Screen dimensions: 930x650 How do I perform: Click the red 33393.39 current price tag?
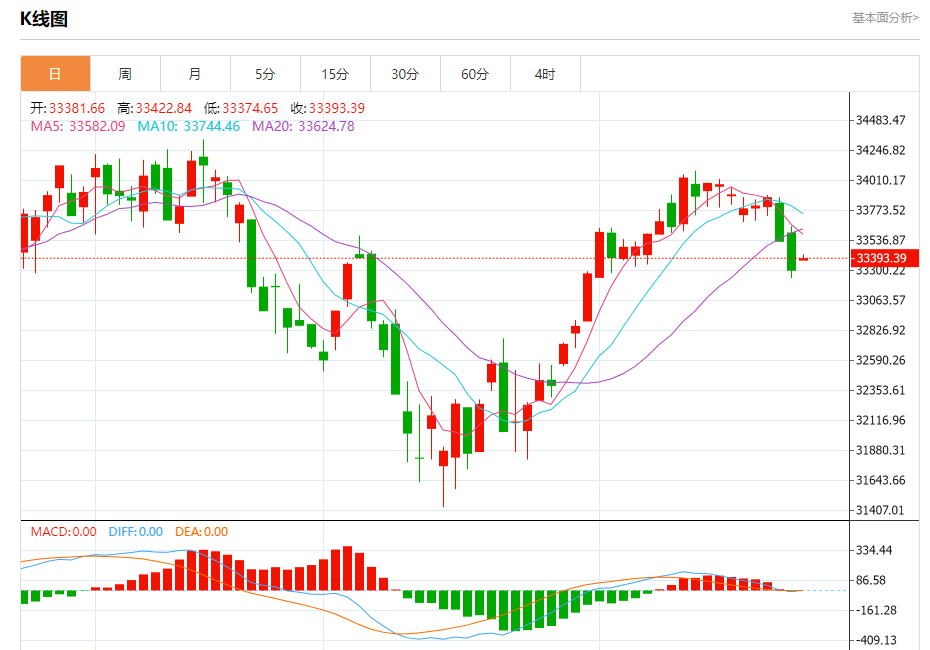pyautogui.click(x=885, y=258)
